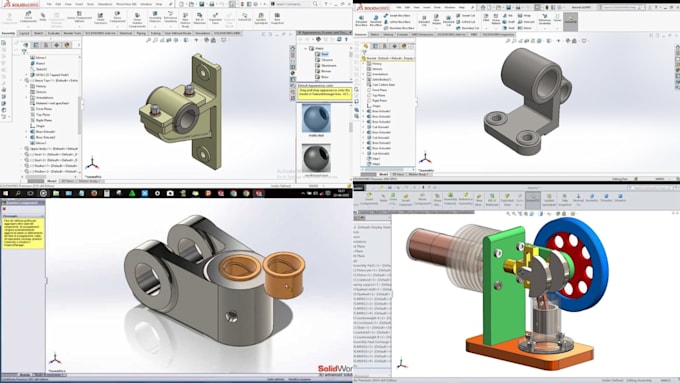This screenshot has height=383, width=680.
Task: Click Bill of Materials in bearing assembly ribbon
Action: point(199,19)
